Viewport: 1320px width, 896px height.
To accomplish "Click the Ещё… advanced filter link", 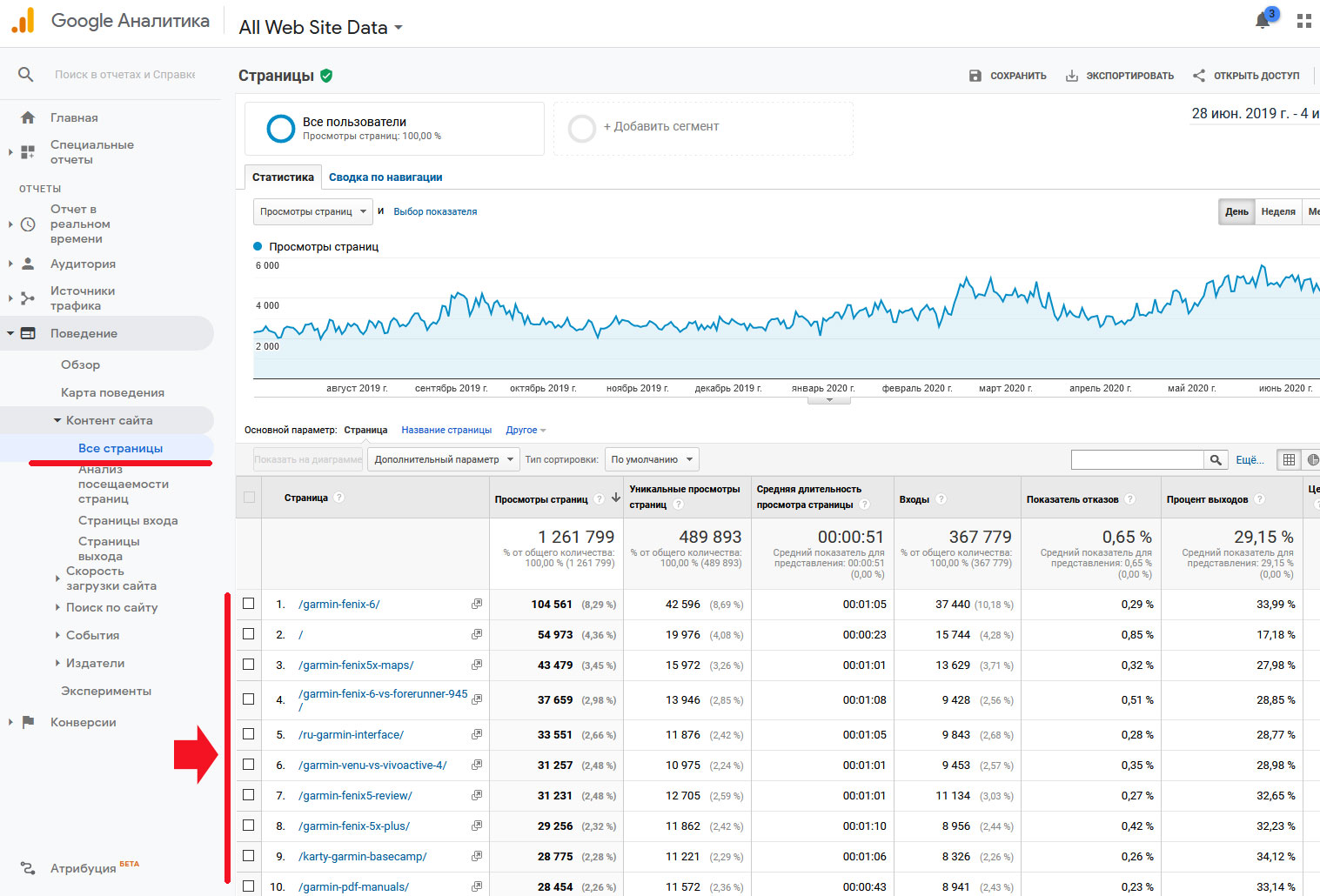I will [x=1250, y=459].
